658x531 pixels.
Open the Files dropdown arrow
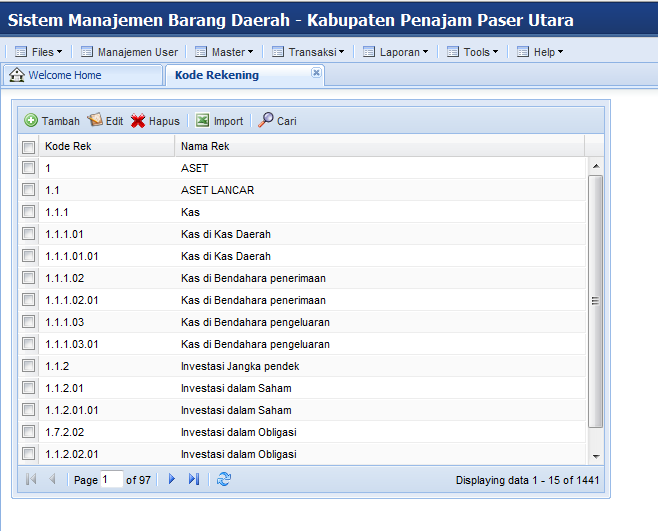pyautogui.click(x=60, y=52)
